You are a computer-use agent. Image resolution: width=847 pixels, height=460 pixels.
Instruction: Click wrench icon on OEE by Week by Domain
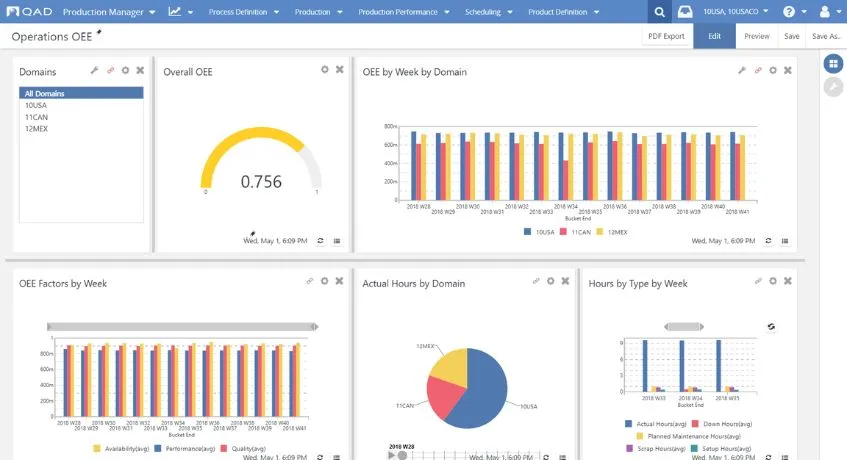pyautogui.click(x=742, y=70)
